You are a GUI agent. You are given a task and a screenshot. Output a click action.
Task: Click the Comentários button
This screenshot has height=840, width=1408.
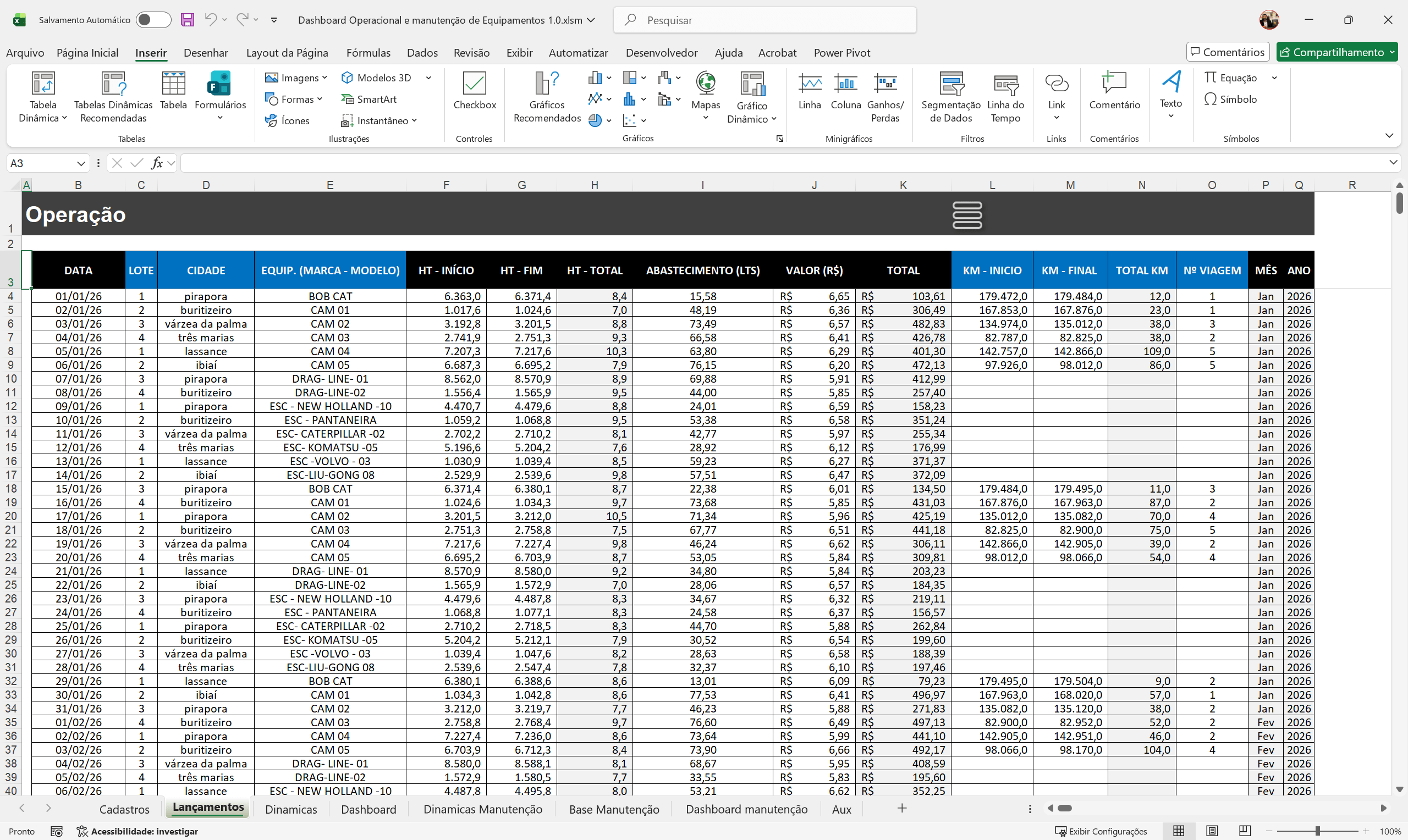(x=1228, y=52)
